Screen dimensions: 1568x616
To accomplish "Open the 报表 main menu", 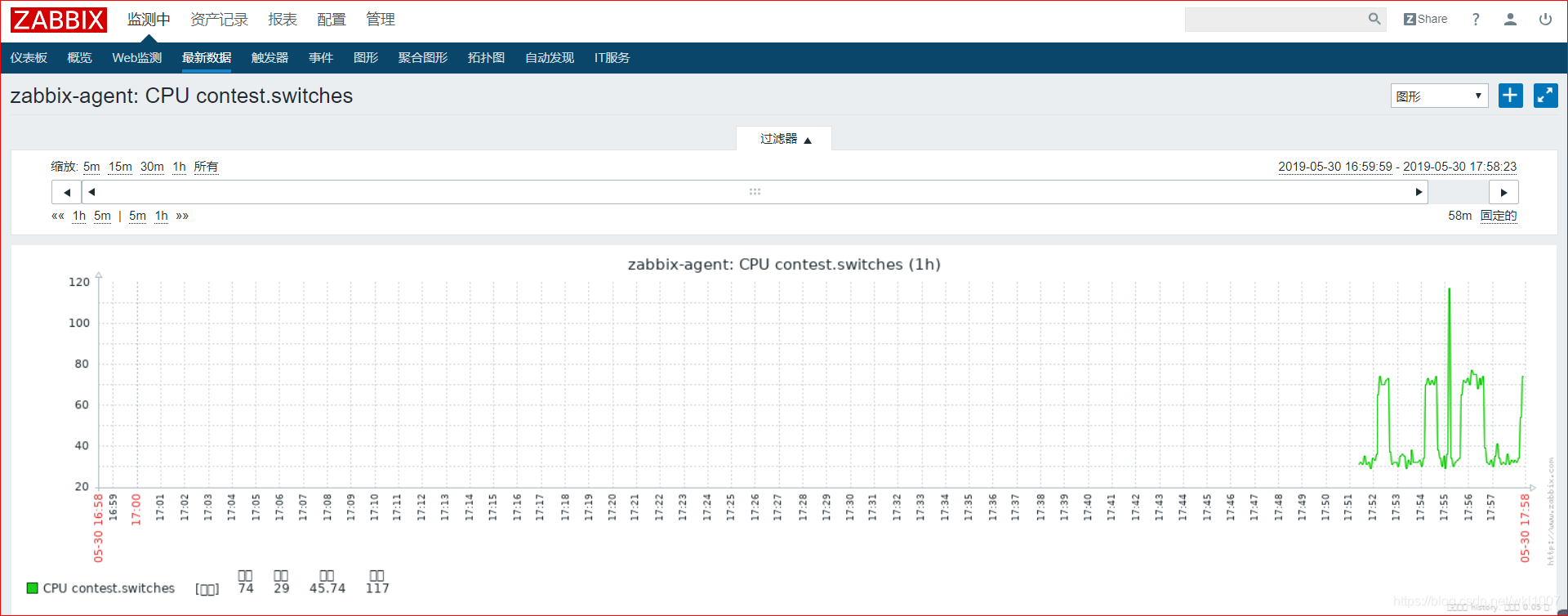I will [x=283, y=20].
